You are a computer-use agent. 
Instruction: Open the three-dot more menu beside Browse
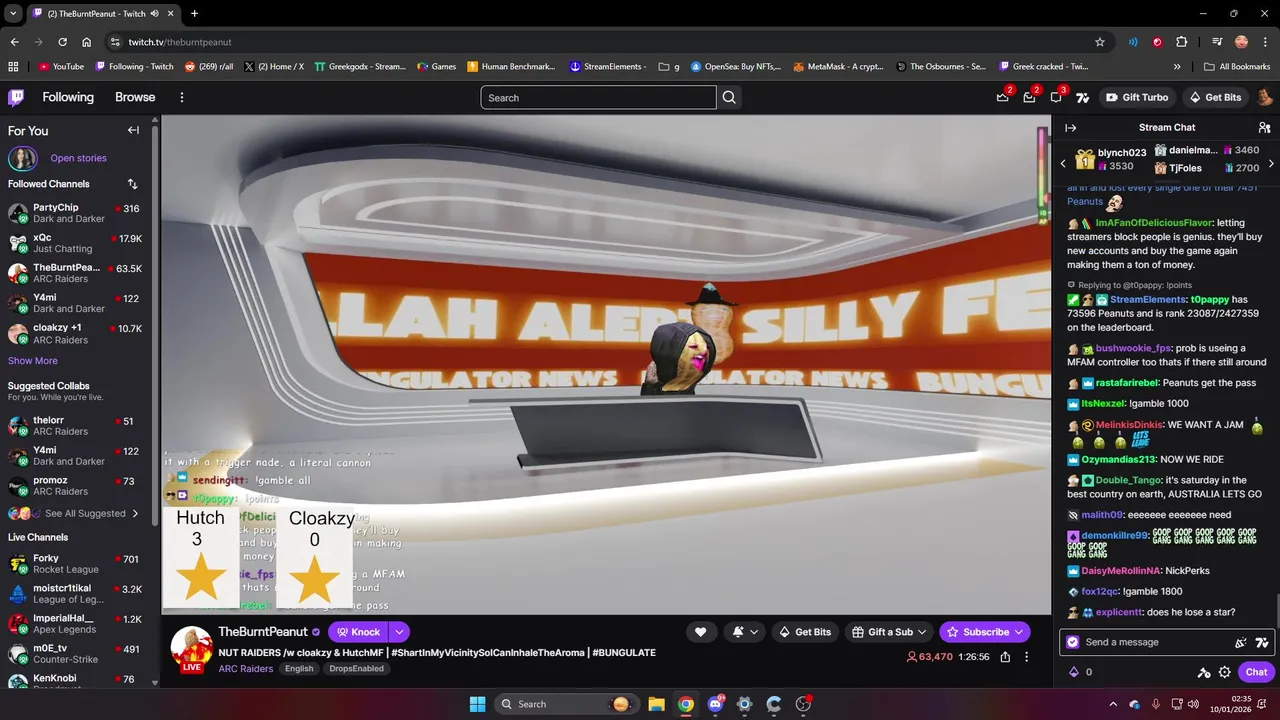tap(182, 97)
